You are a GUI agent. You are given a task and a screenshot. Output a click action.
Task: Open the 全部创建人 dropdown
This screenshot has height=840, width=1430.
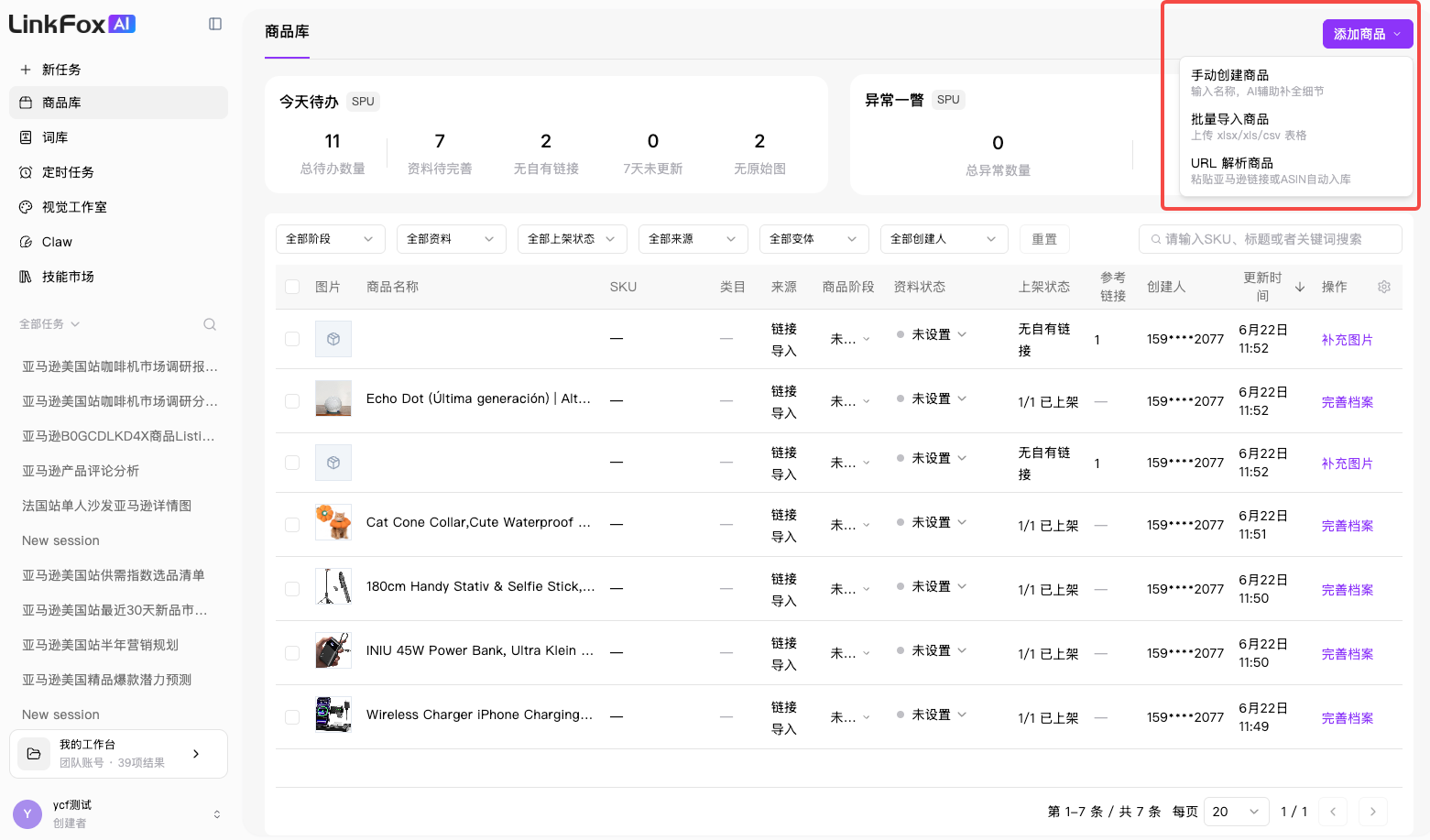(x=944, y=239)
